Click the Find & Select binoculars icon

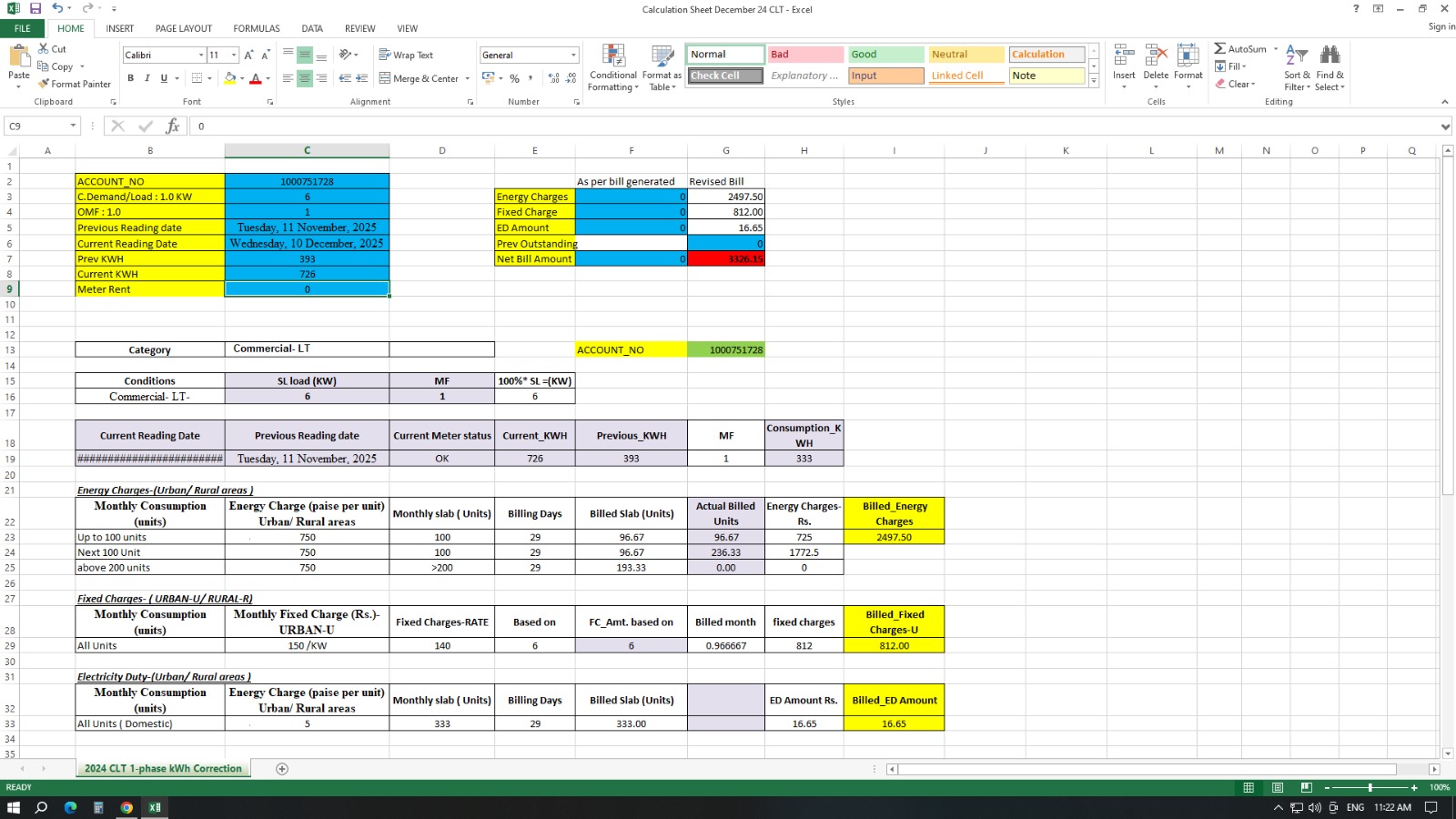(1330, 56)
